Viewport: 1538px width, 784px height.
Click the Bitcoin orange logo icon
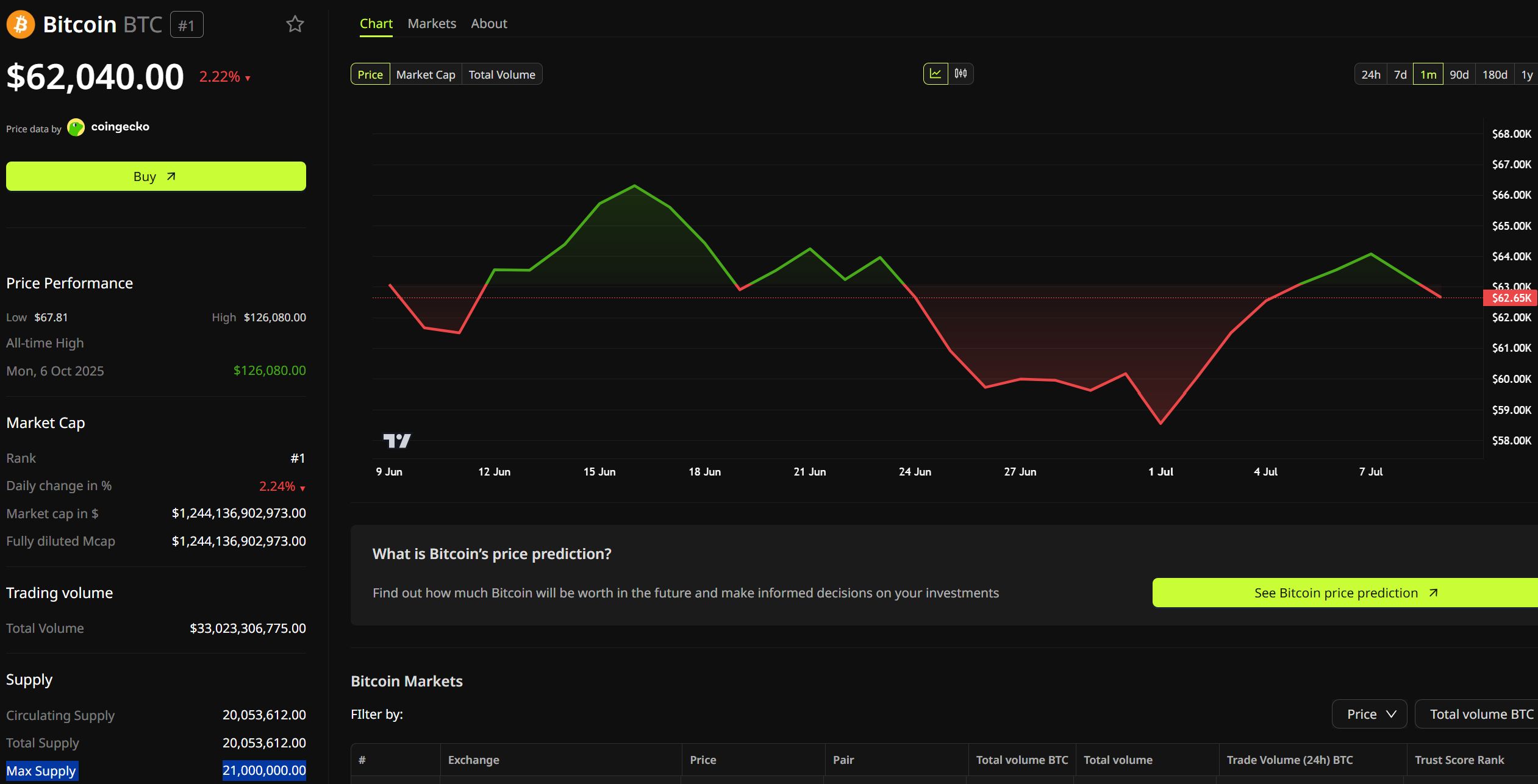pos(20,24)
